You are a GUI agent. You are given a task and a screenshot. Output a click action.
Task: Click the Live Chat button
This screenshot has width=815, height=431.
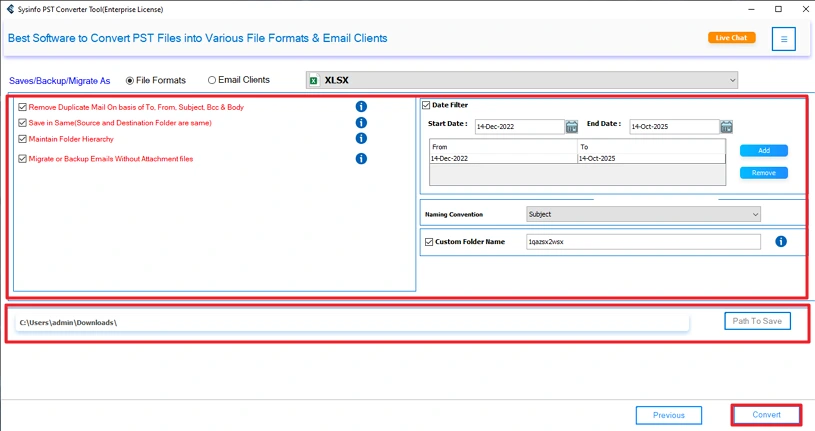click(x=731, y=38)
